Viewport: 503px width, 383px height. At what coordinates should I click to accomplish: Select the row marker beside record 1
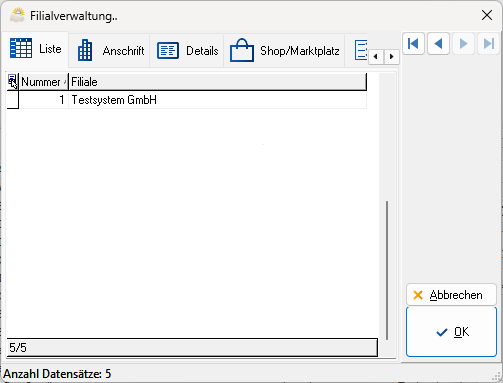(x=13, y=100)
